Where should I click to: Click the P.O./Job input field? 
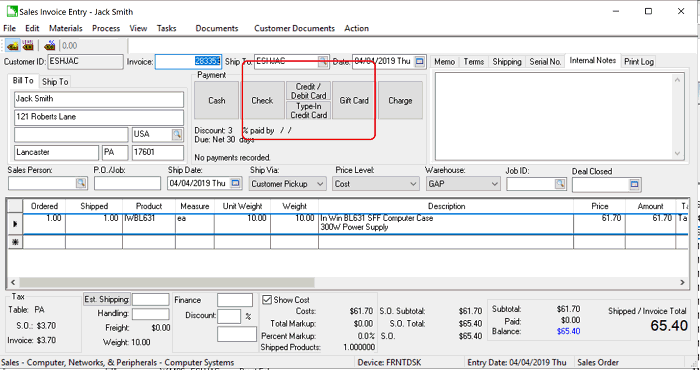[127, 183]
